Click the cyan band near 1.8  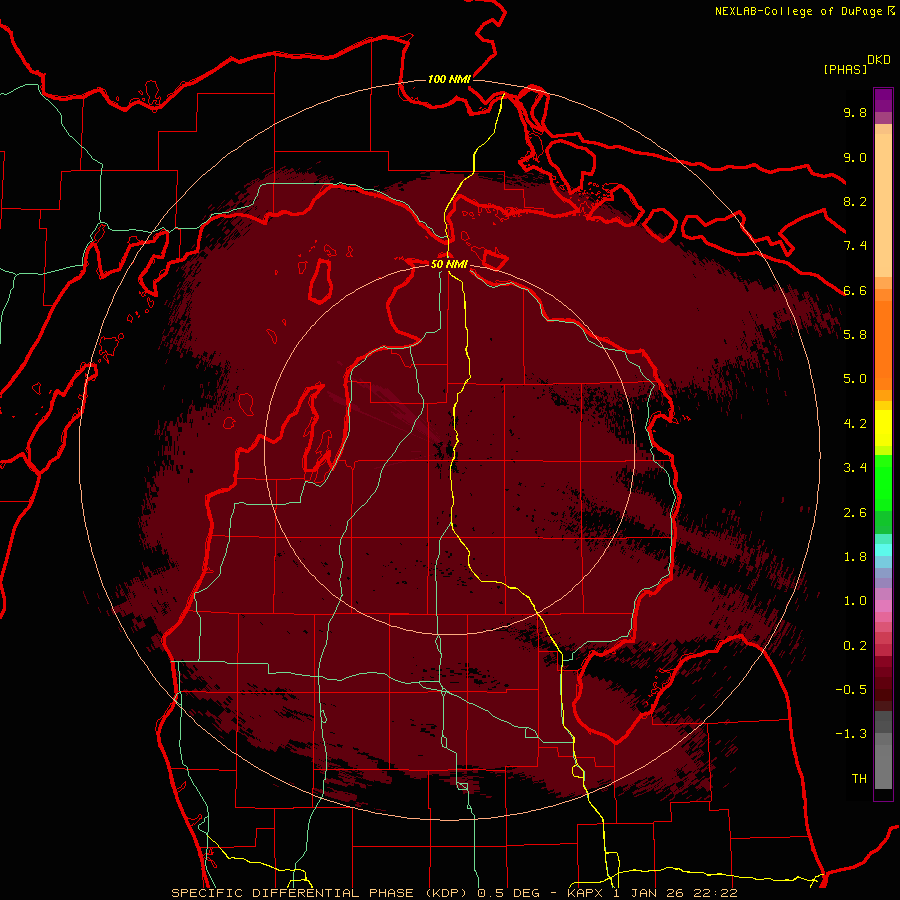[x=883, y=550]
